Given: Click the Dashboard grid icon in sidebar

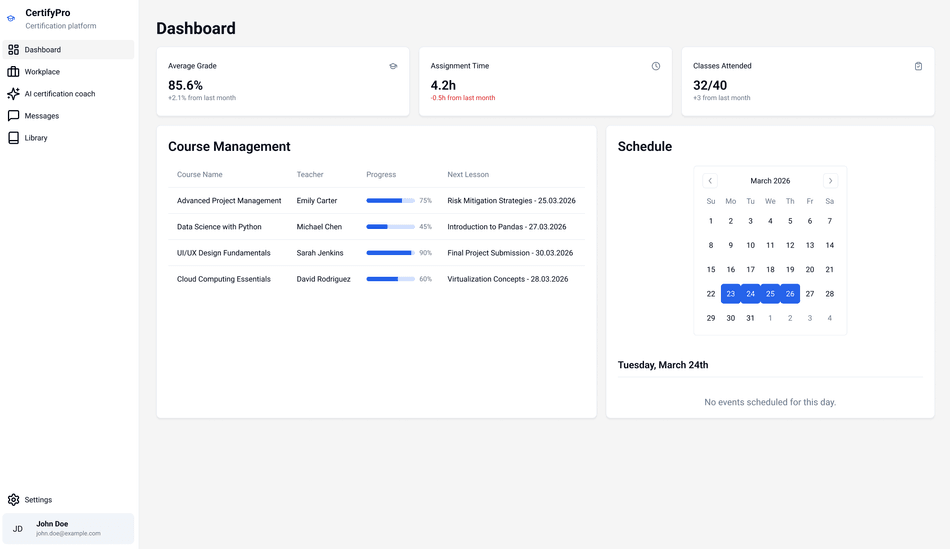Looking at the screenshot, I should pyautogui.click(x=13, y=50).
